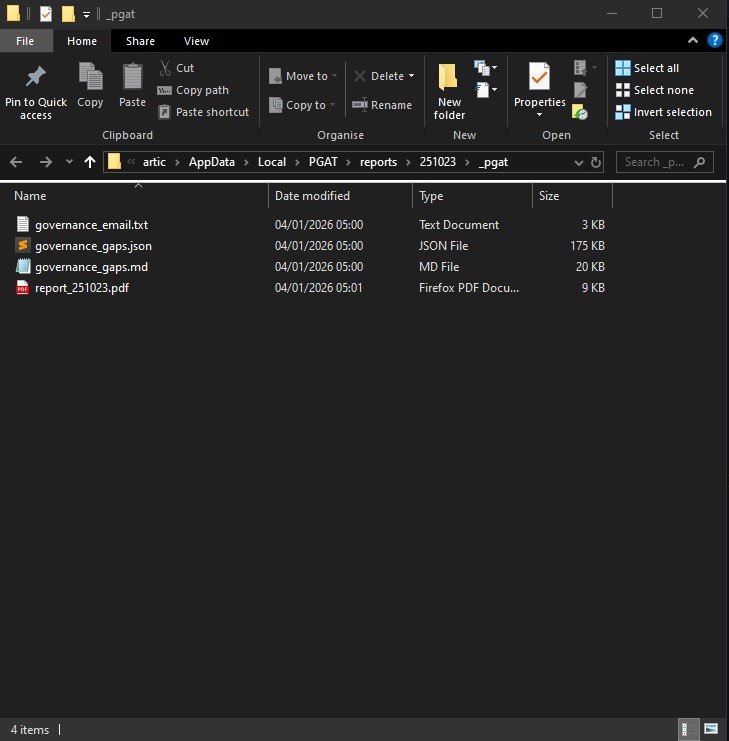
Task: Open the File menu
Action: pos(26,41)
